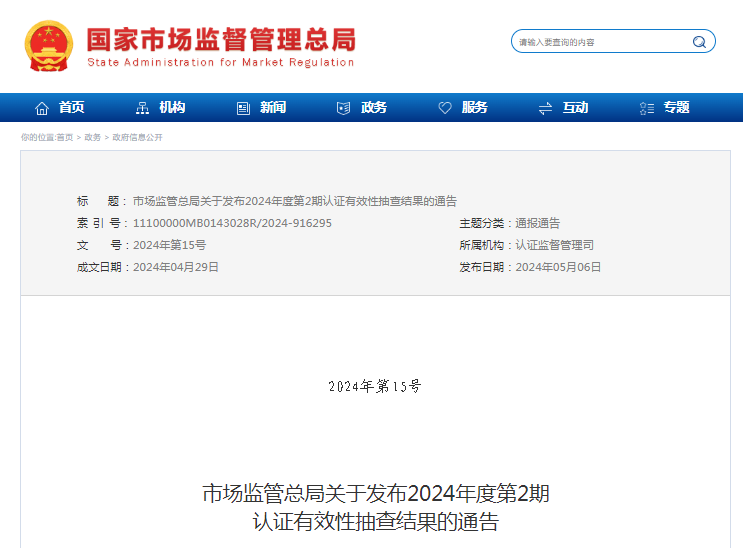This screenshot has height=548, width=743.
Task: Go to 首页 in the breadcrumb
Action: tap(65, 137)
